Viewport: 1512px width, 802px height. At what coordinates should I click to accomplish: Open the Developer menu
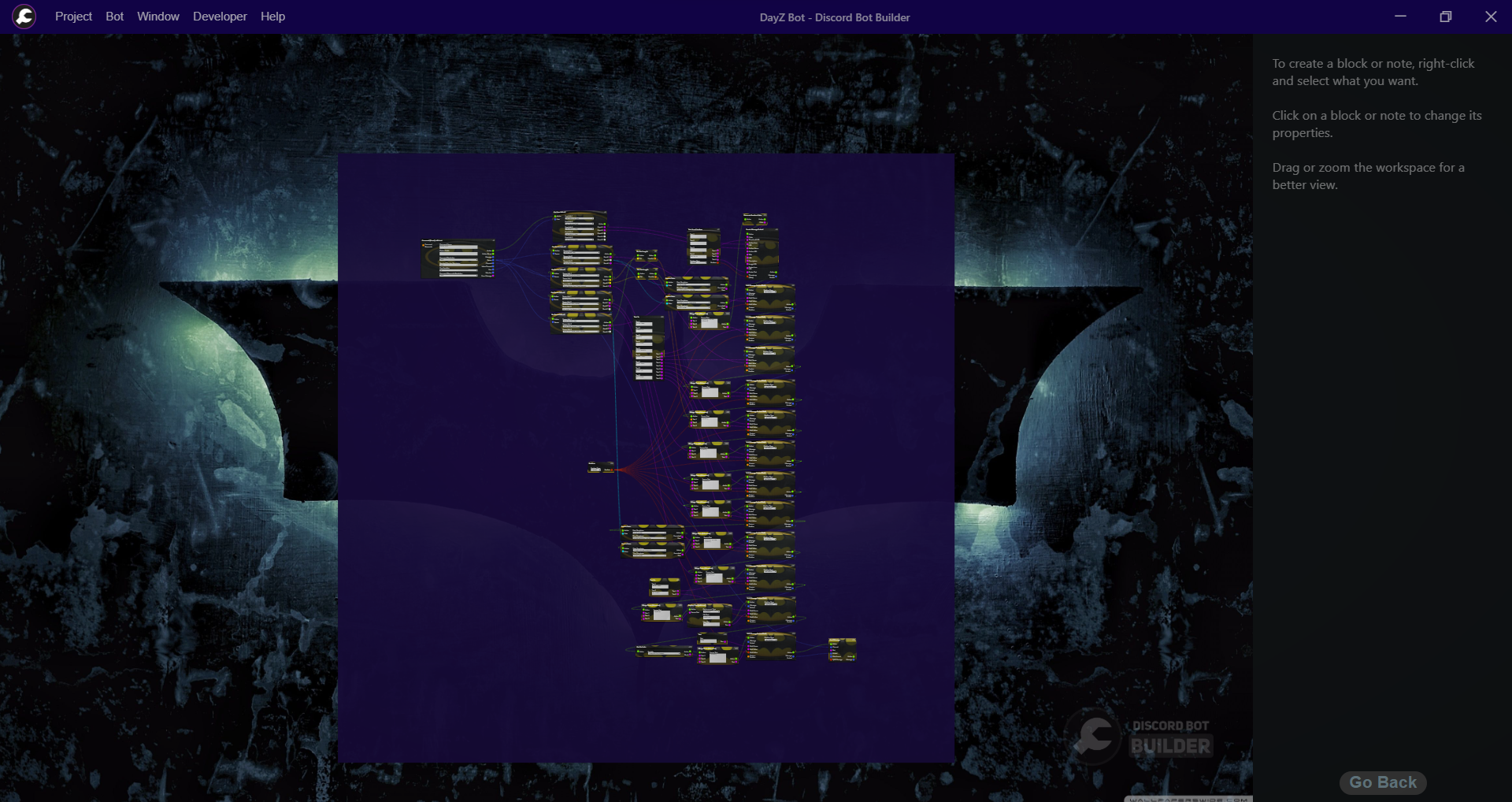point(220,17)
